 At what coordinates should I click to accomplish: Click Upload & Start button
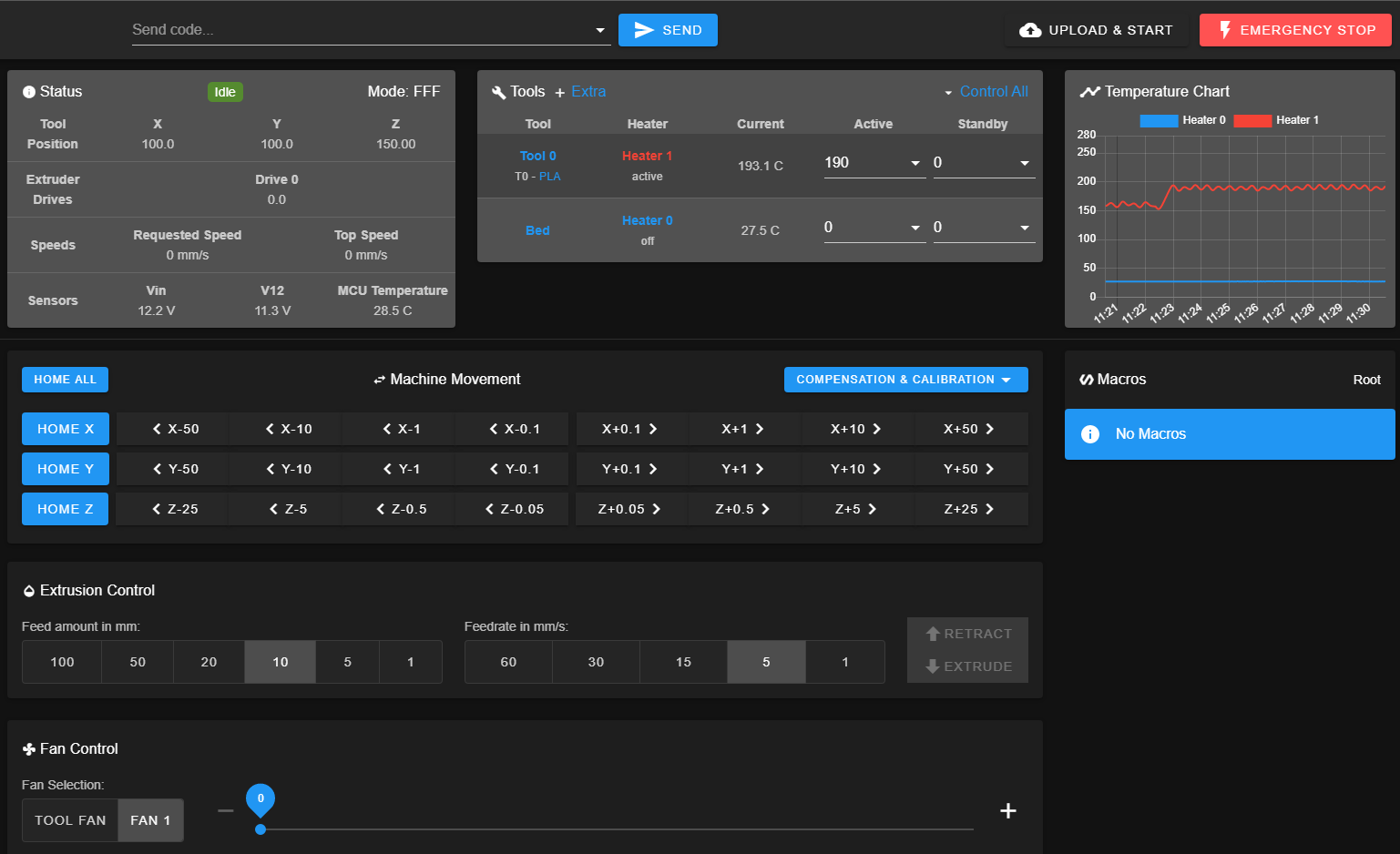[x=1097, y=30]
